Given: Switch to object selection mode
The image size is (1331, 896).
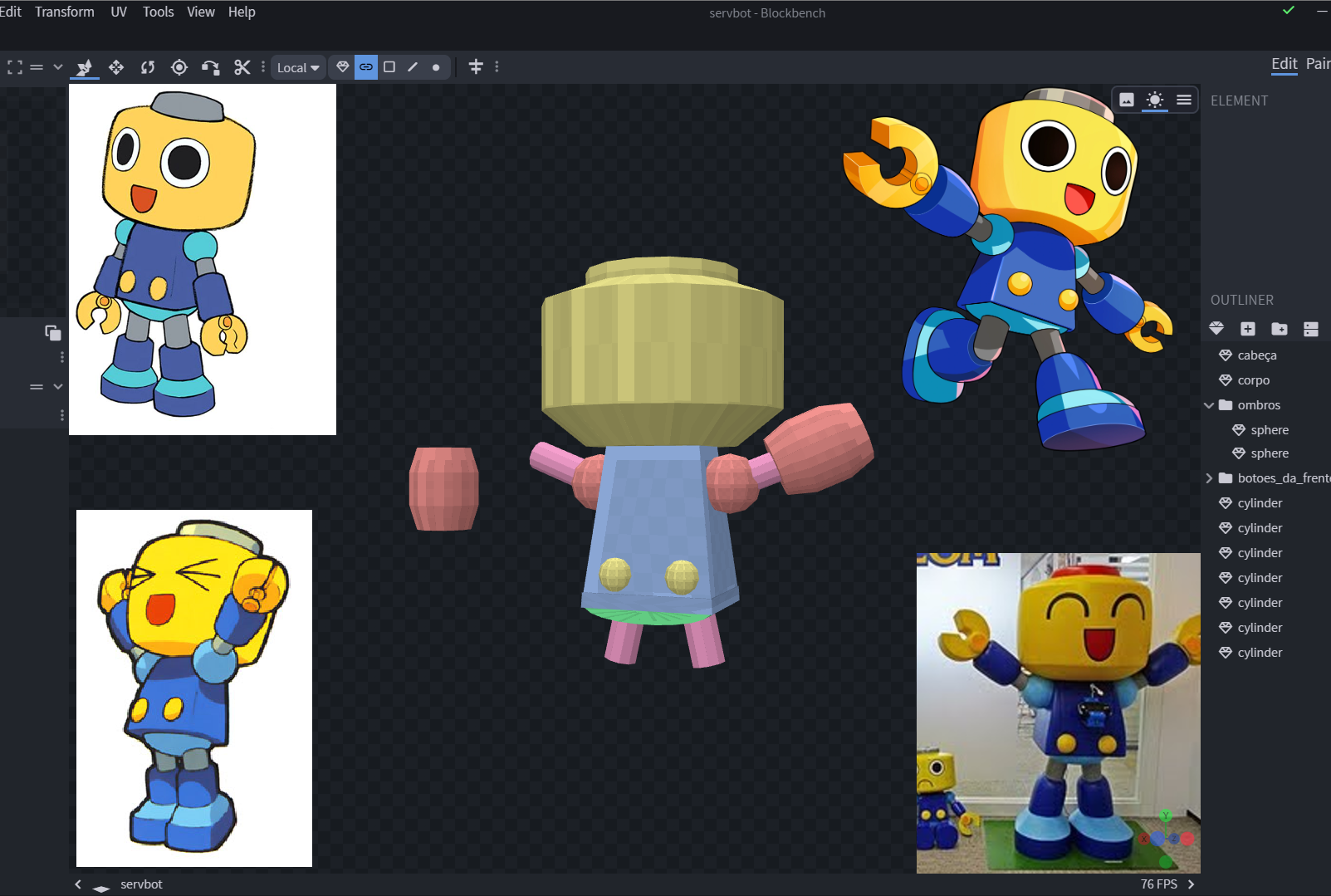Looking at the screenshot, I should 343,66.
